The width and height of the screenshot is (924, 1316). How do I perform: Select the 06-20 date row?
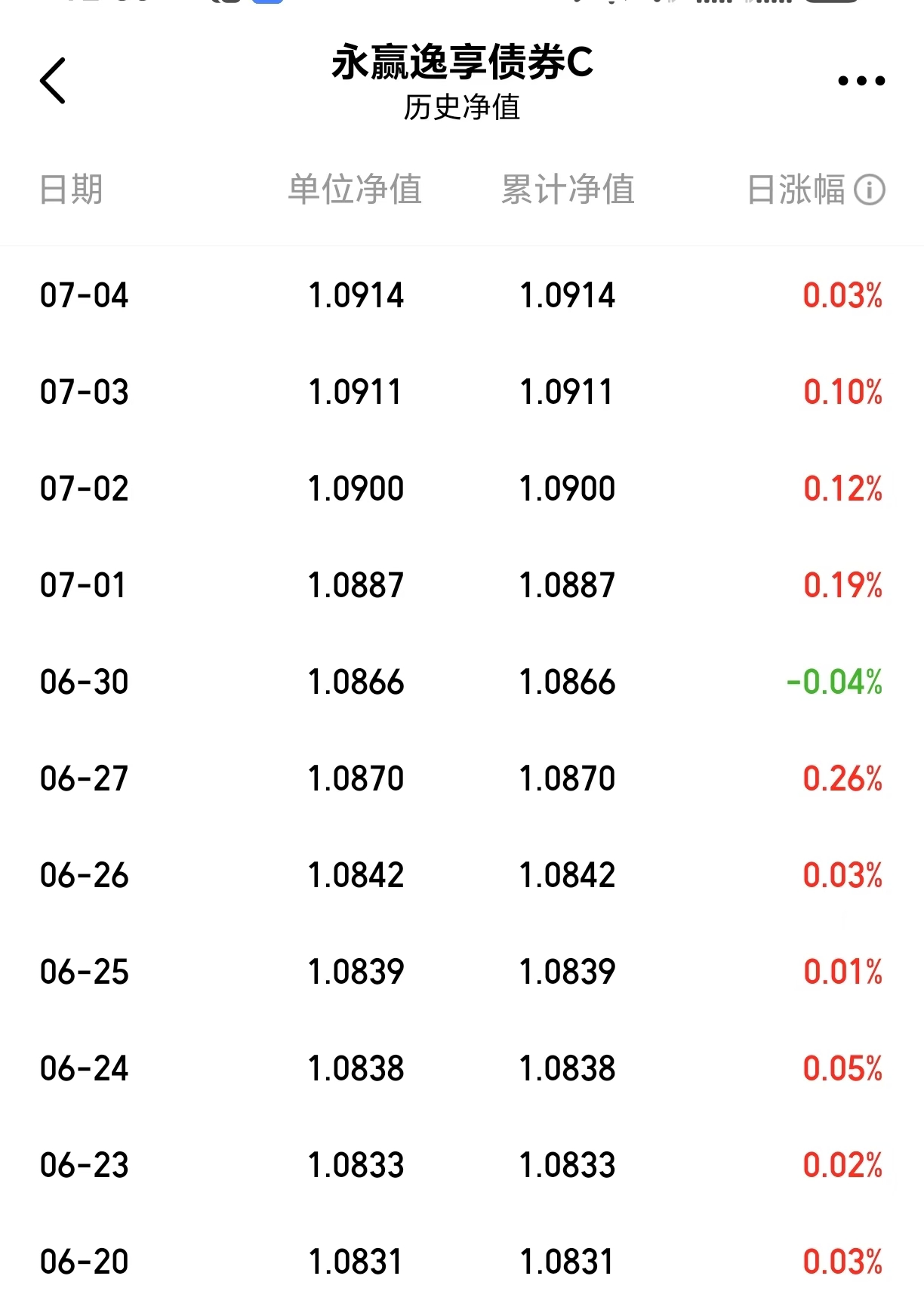click(x=462, y=1262)
